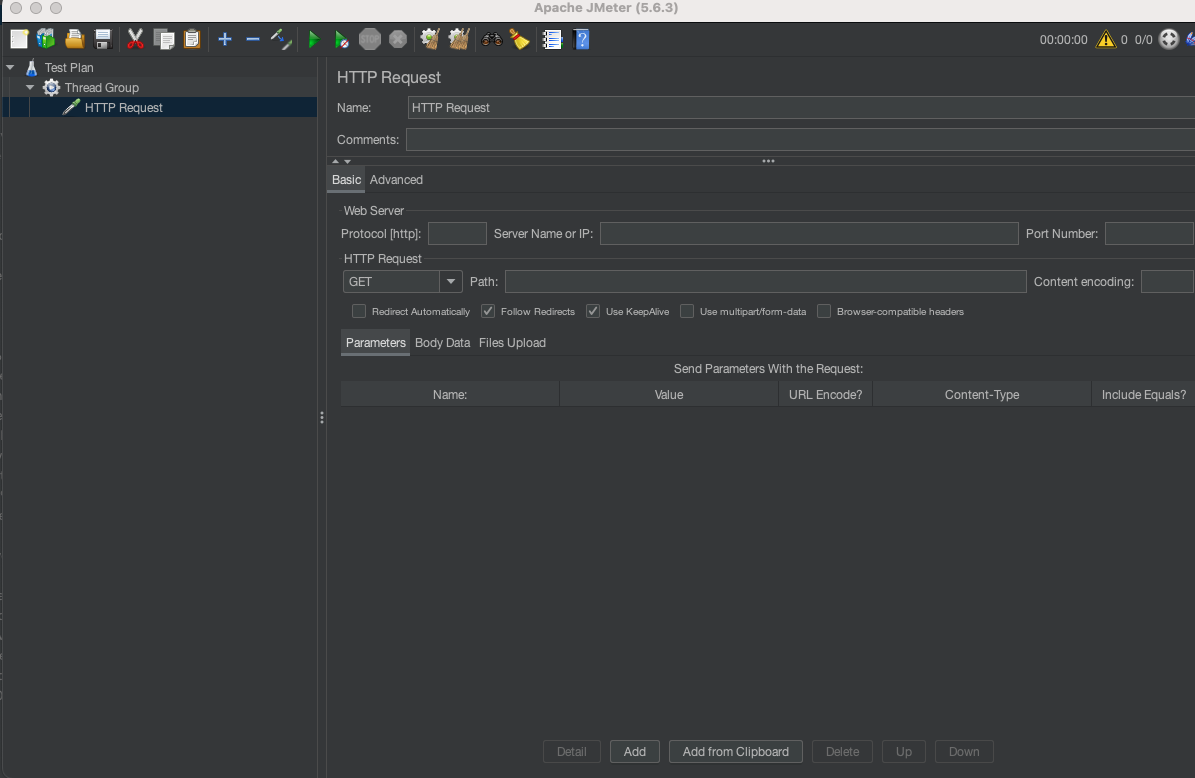Click the Shutdown test icon
Viewport: 1195px width, 778px height.
pos(398,39)
